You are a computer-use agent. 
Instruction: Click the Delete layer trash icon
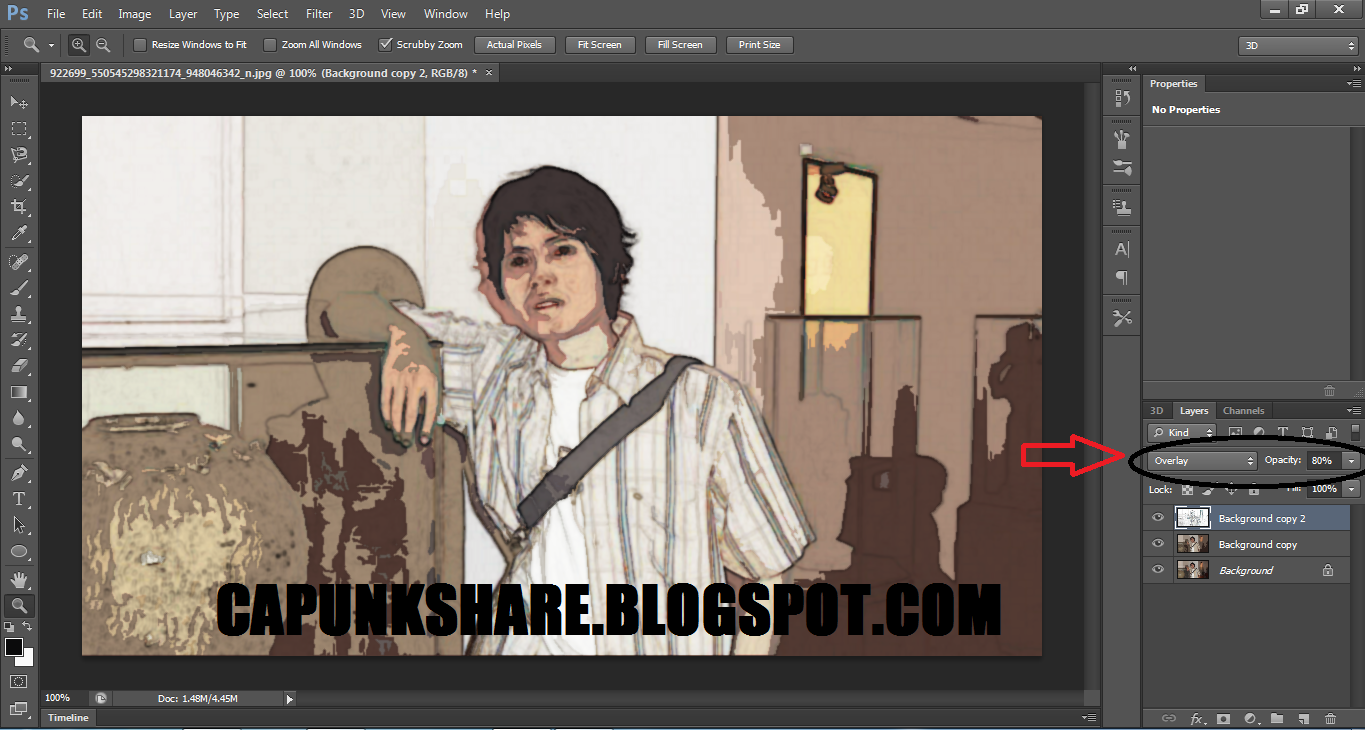[1330, 718]
